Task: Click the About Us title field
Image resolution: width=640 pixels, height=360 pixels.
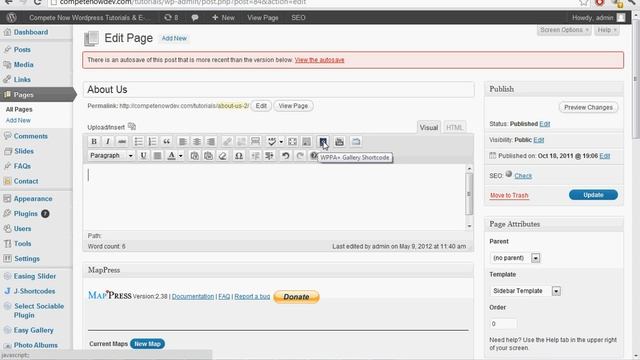Action: [278, 89]
